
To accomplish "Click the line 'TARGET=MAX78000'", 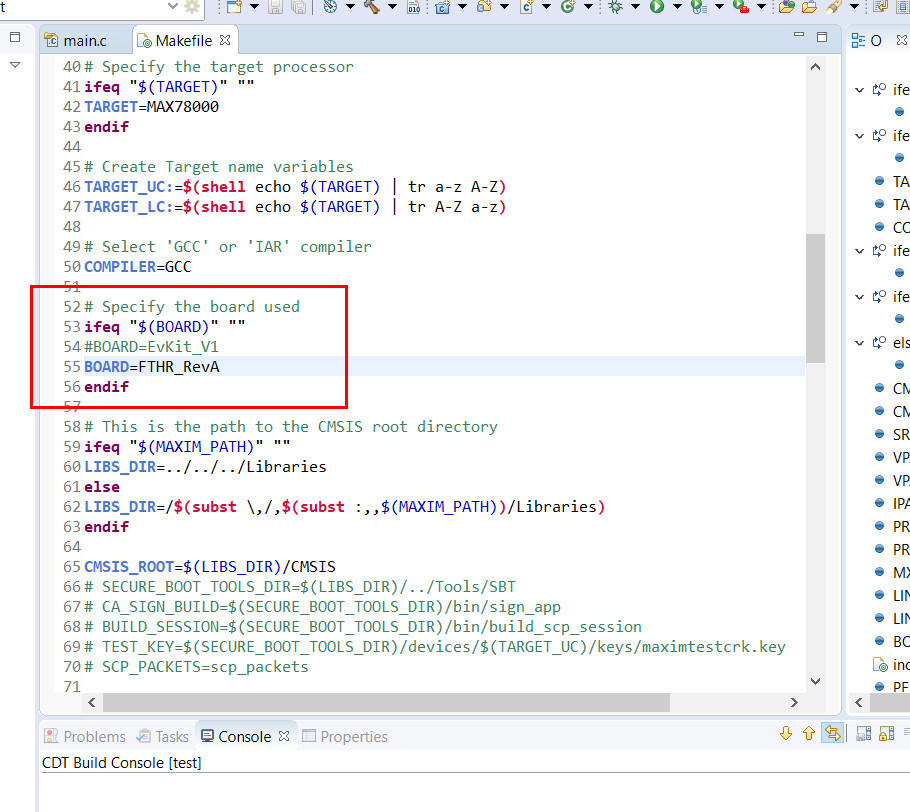I will pos(151,107).
